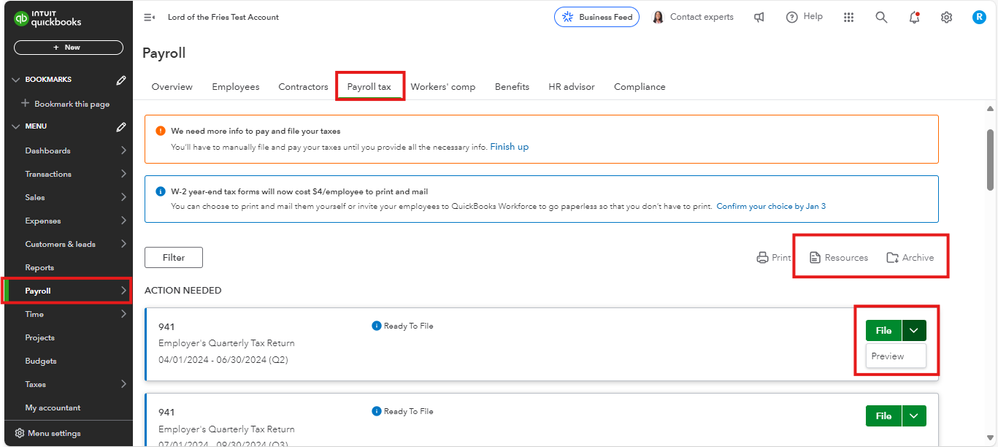
Task: Switch to the Contractors tab
Action: pos(303,87)
